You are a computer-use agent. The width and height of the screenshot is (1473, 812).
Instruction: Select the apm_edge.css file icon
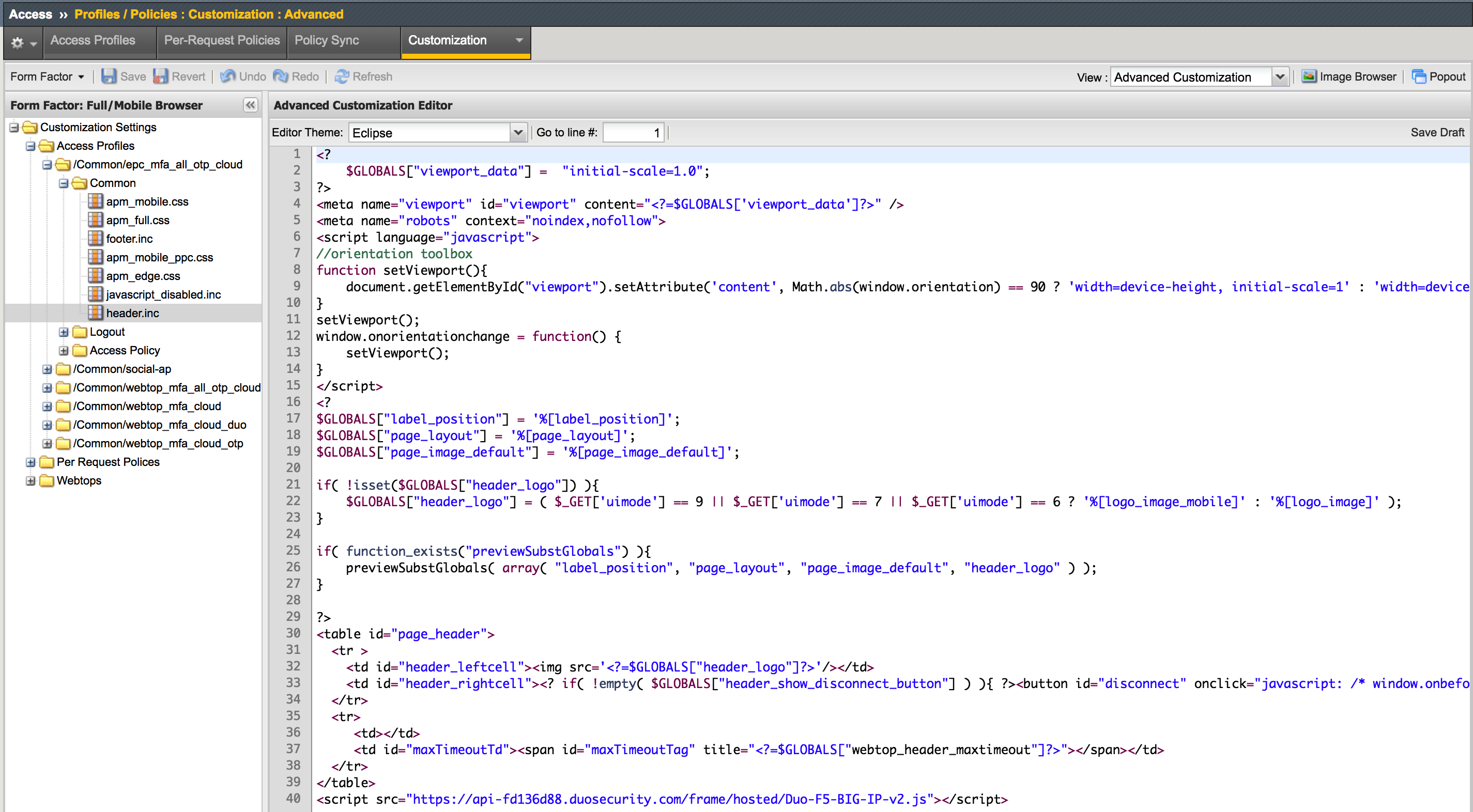96,275
